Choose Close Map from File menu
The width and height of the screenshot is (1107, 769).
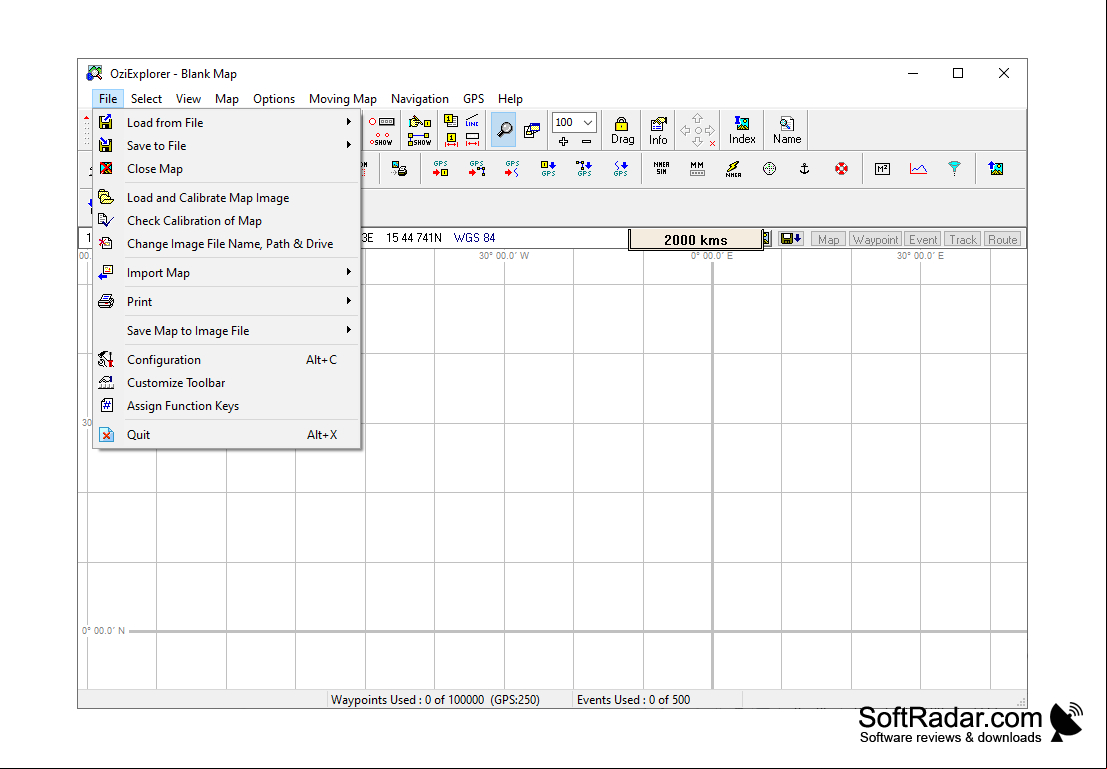(x=227, y=169)
